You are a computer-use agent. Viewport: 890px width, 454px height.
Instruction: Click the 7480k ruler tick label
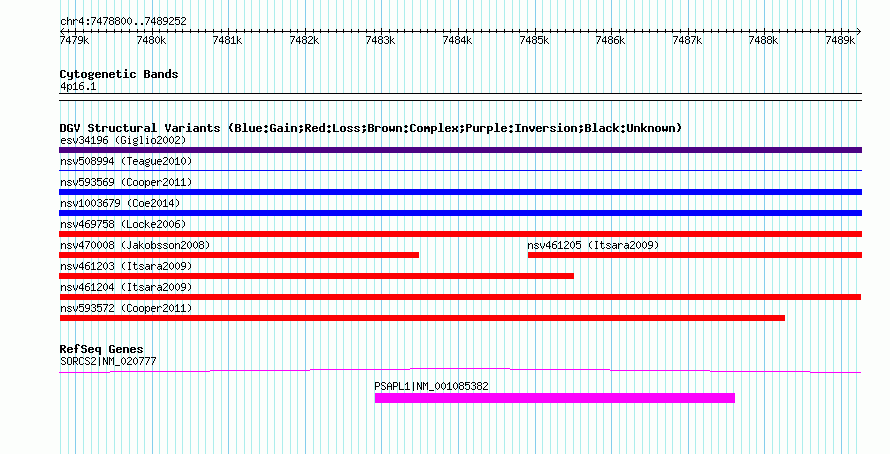152,40
